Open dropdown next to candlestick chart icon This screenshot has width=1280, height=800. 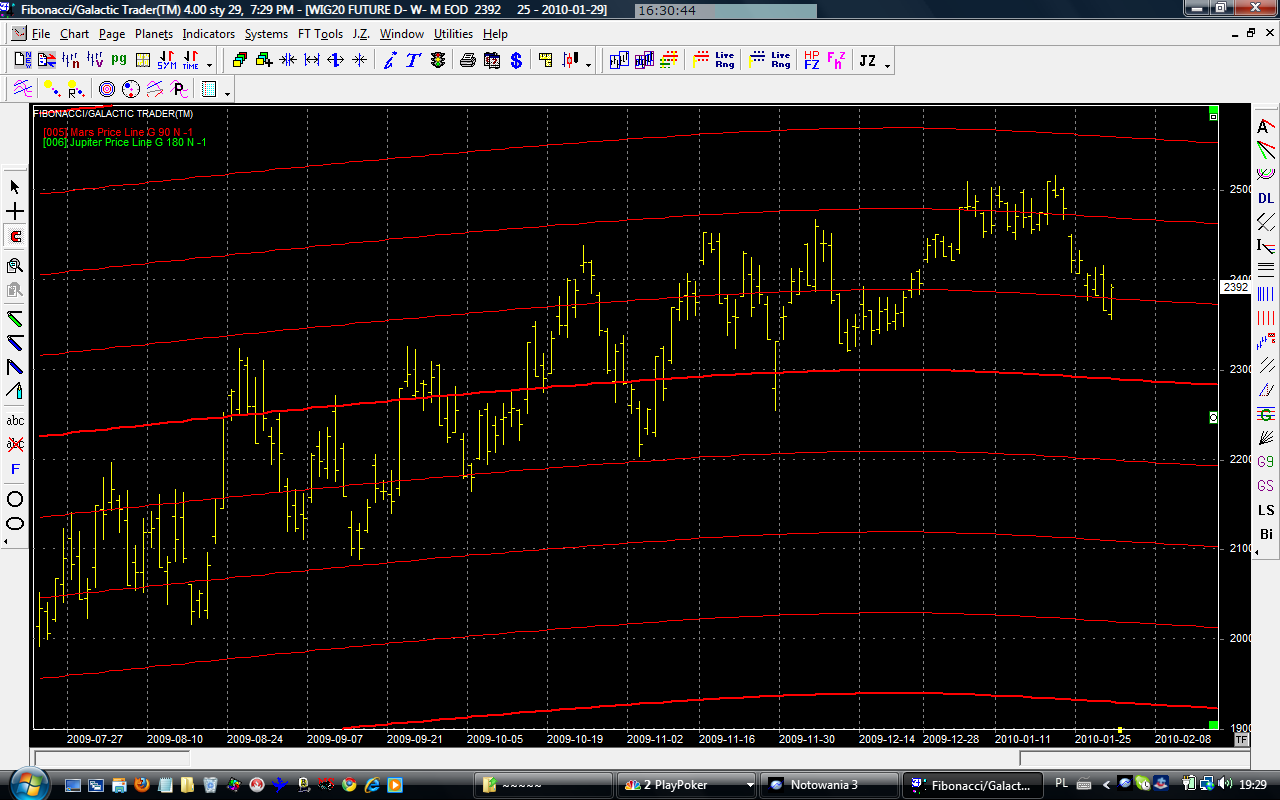tap(588, 65)
